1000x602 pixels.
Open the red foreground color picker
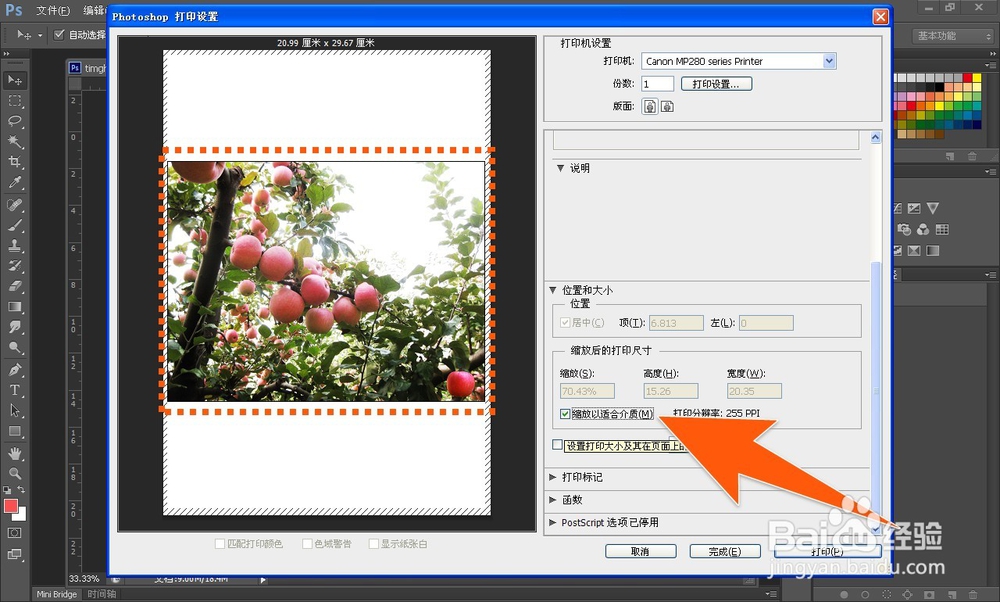pos(11,506)
